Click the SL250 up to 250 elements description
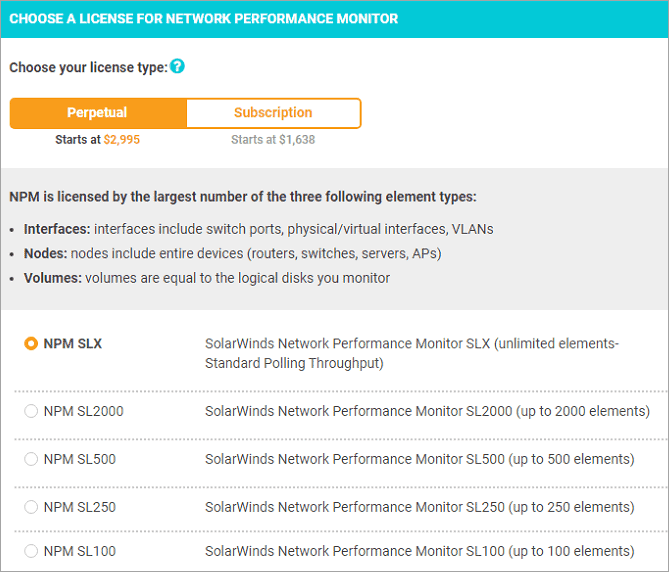The width and height of the screenshot is (669, 572). pyautogui.click(x=419, y=507)
